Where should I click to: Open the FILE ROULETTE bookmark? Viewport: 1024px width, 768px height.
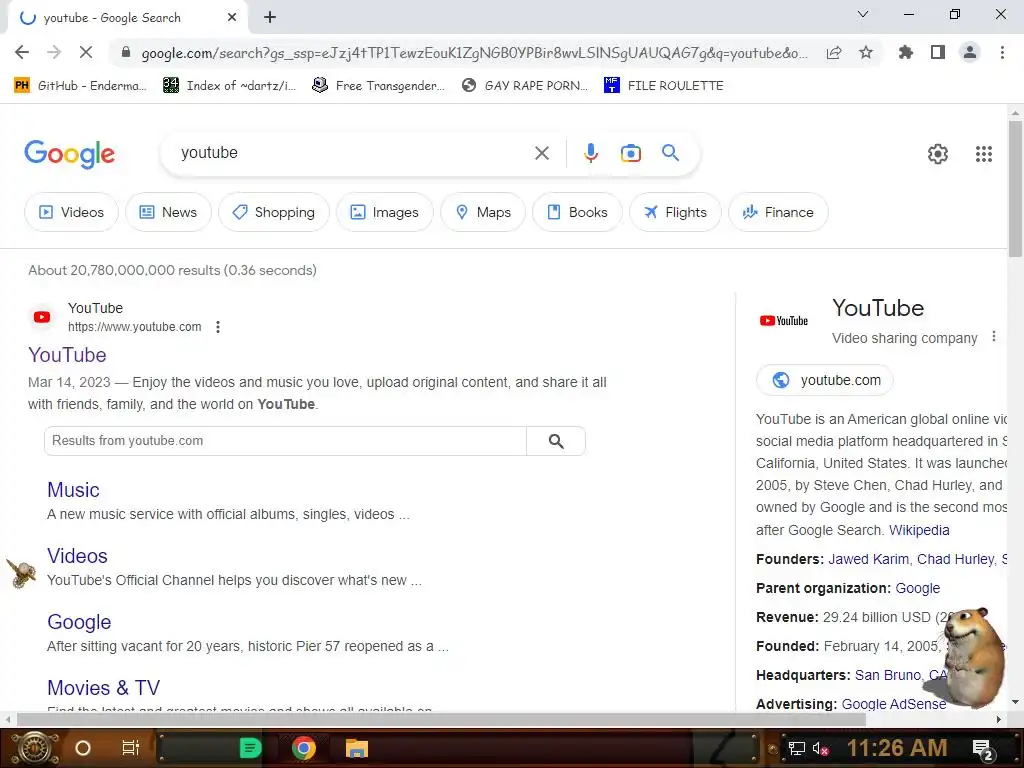click(664, 86)
